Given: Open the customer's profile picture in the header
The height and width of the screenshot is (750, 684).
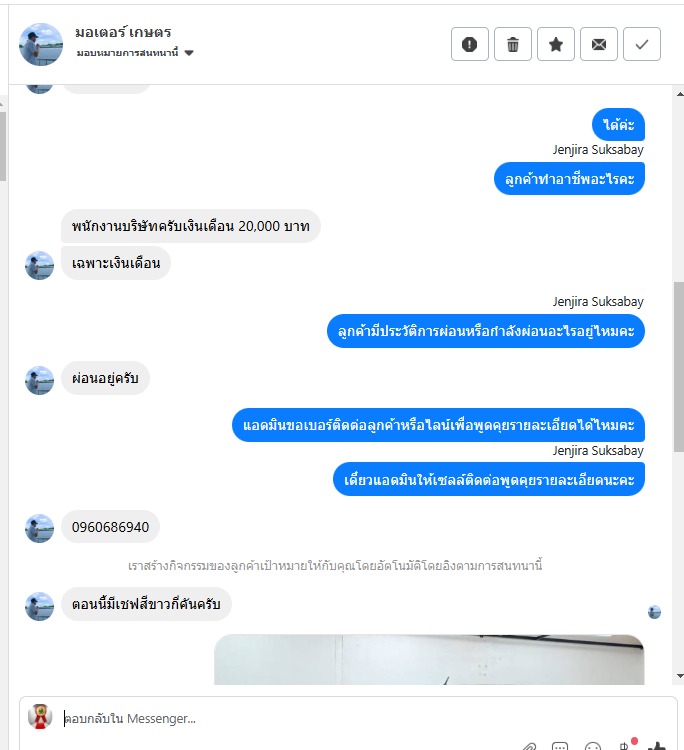Looking at the screenshot, I should pyautogui.click(x=41, y=44).
